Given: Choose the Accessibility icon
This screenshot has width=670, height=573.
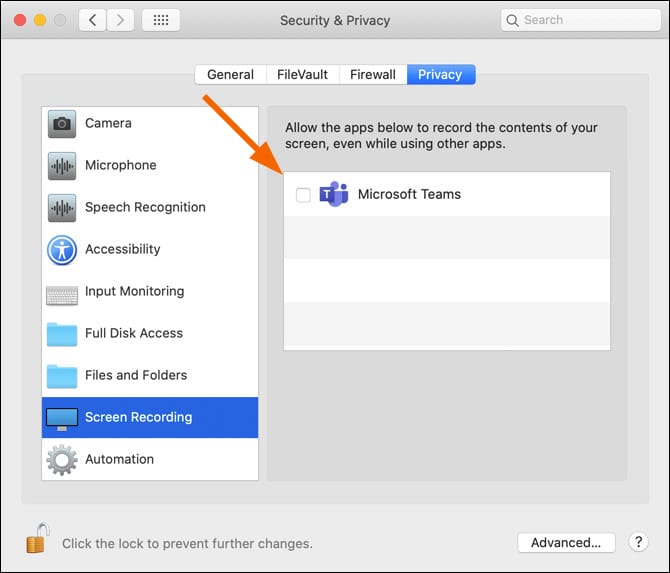Looking at the screenshot, I should [x=62, y=250].
